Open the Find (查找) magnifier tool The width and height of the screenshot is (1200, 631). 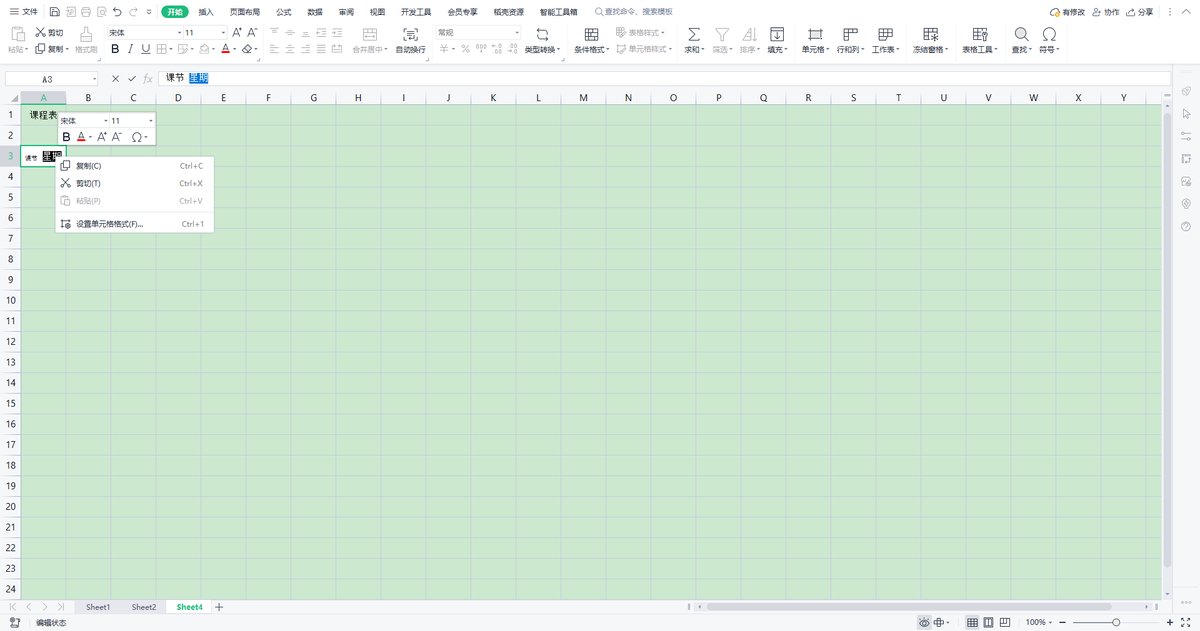click(x=1021, y=34)
